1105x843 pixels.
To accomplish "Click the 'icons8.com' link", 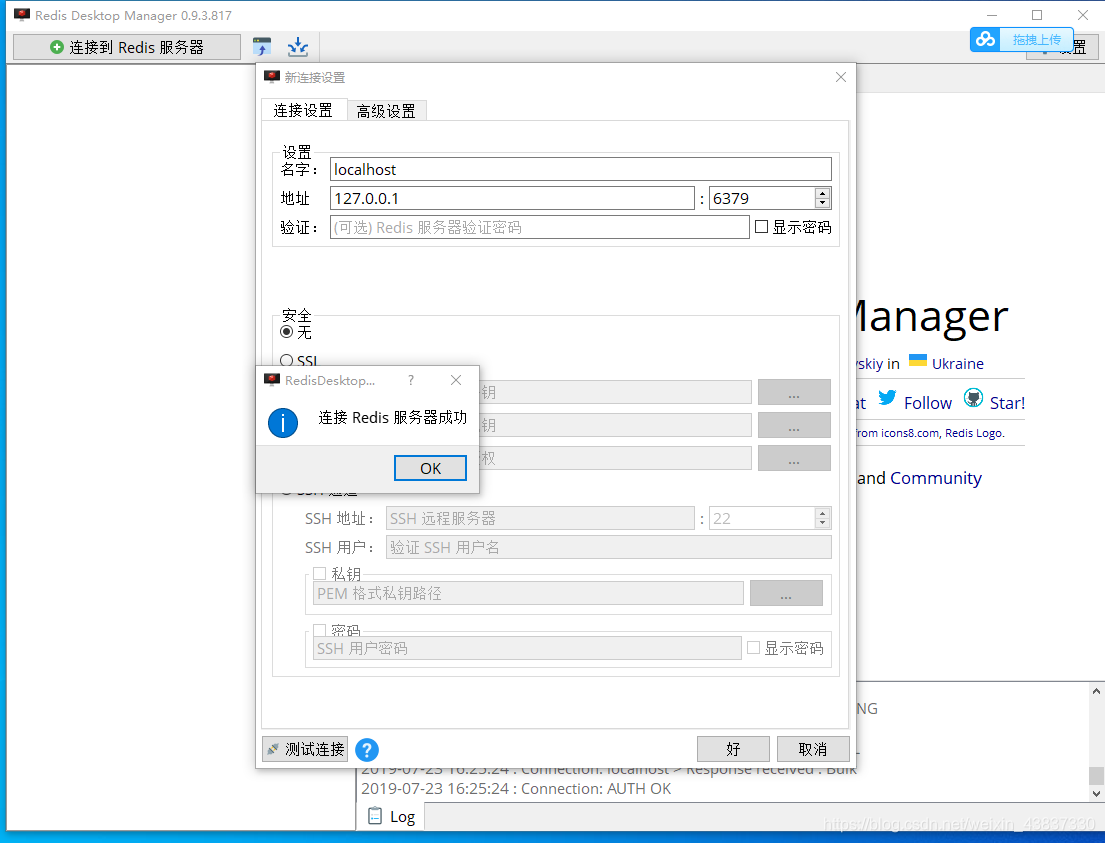I will [x=910, y=433].
